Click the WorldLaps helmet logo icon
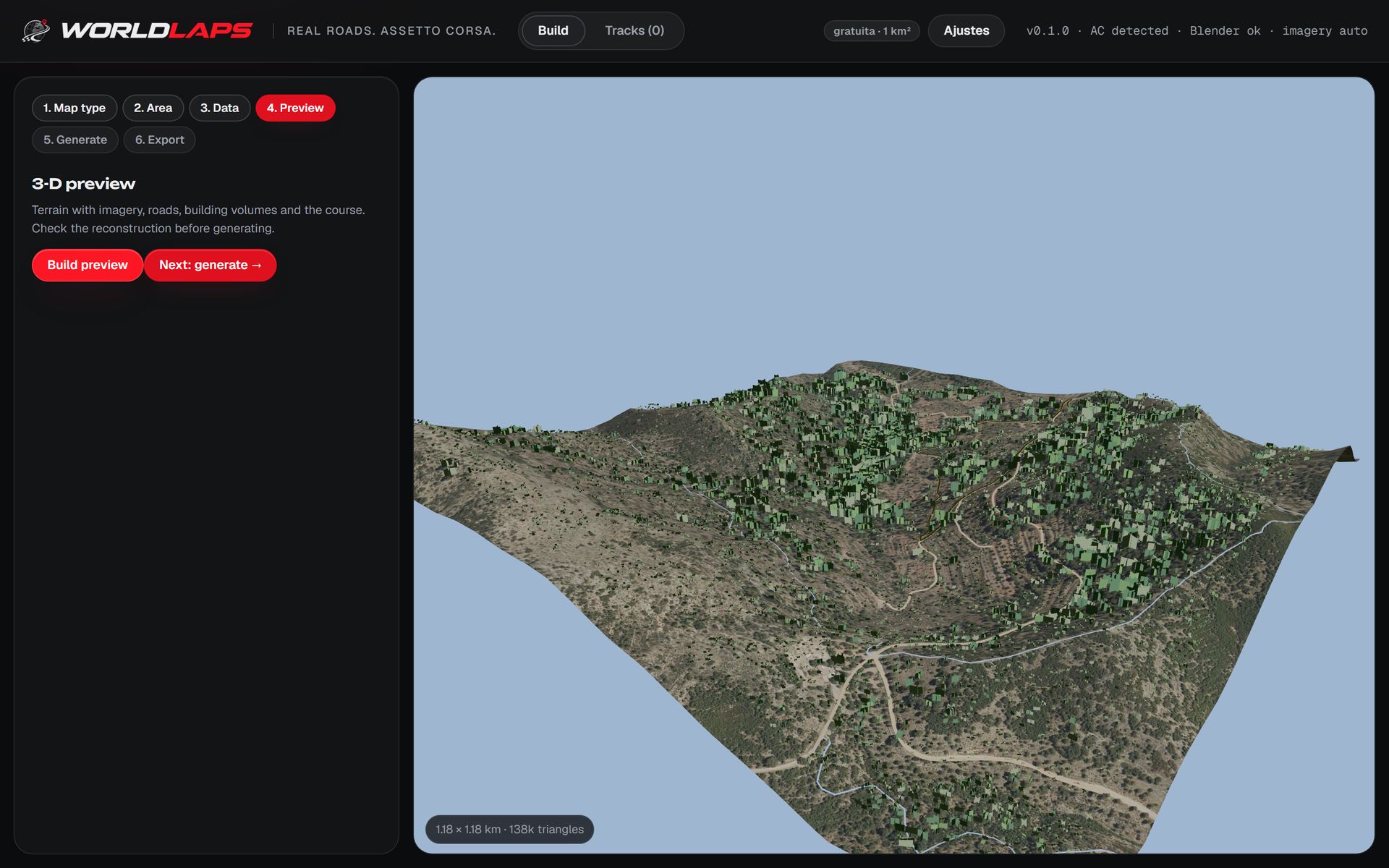 35,30
